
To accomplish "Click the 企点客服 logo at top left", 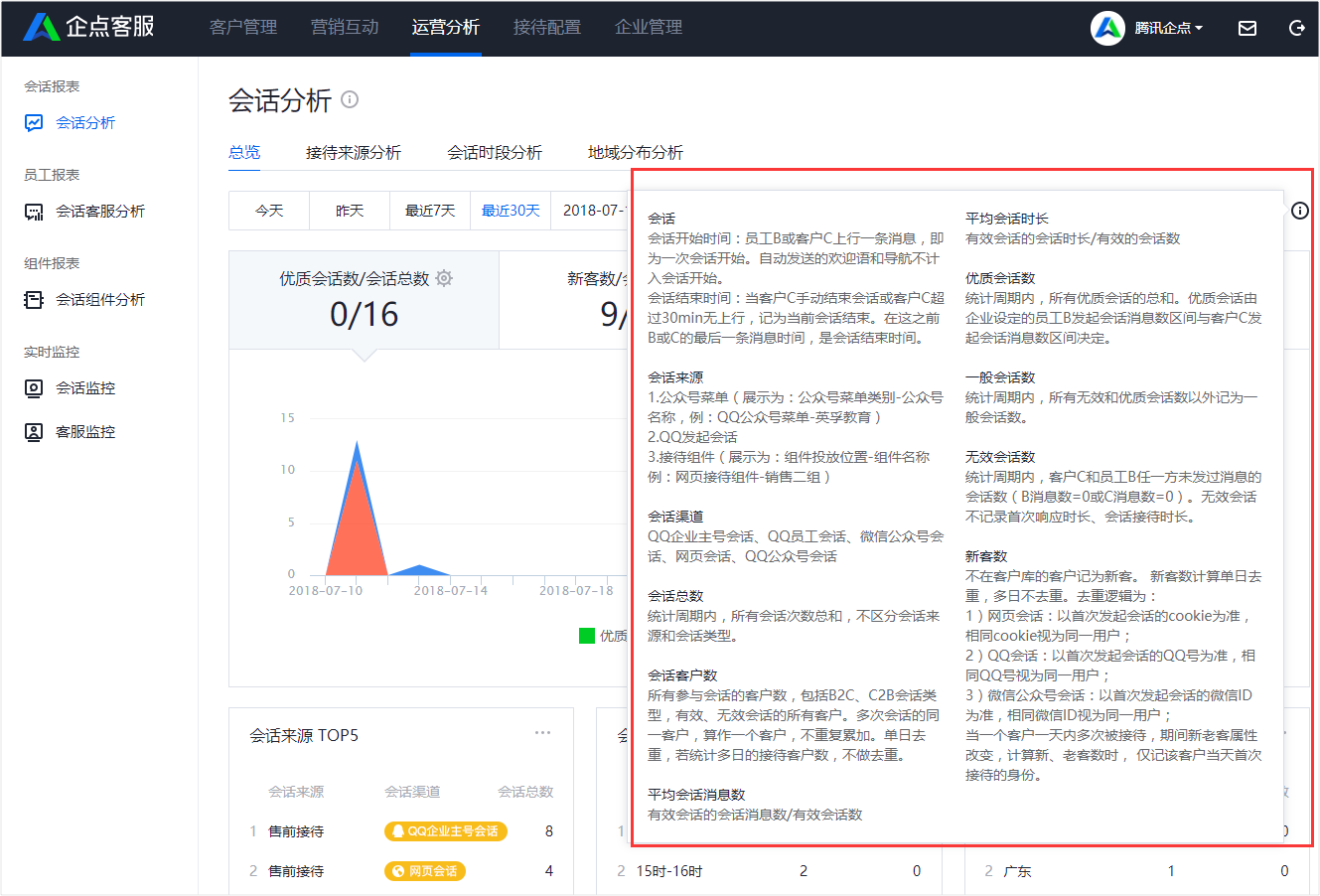I will (x=84, y=28).
